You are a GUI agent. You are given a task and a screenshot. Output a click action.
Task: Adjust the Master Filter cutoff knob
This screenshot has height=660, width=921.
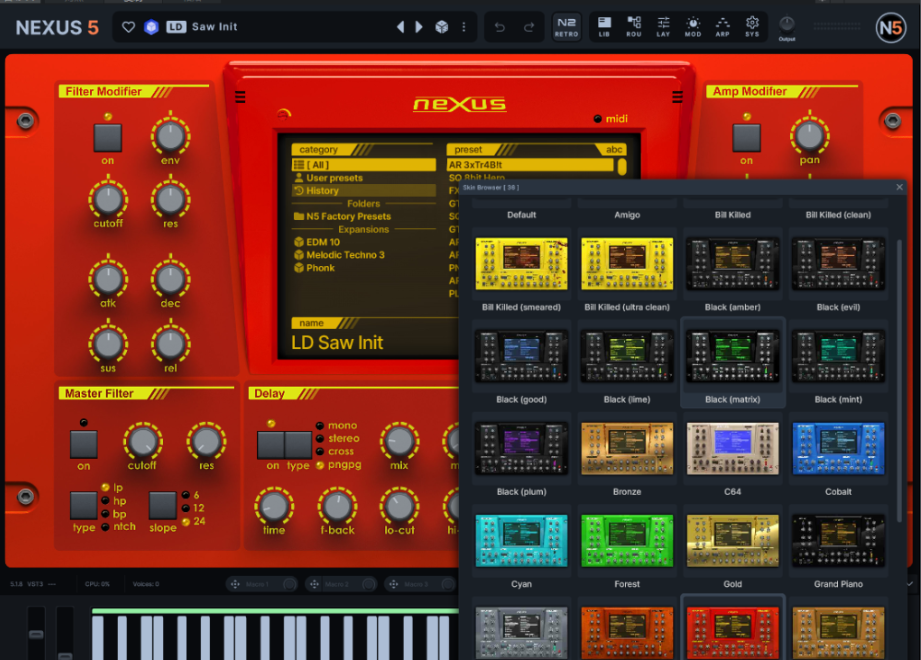tap(142, 440)
